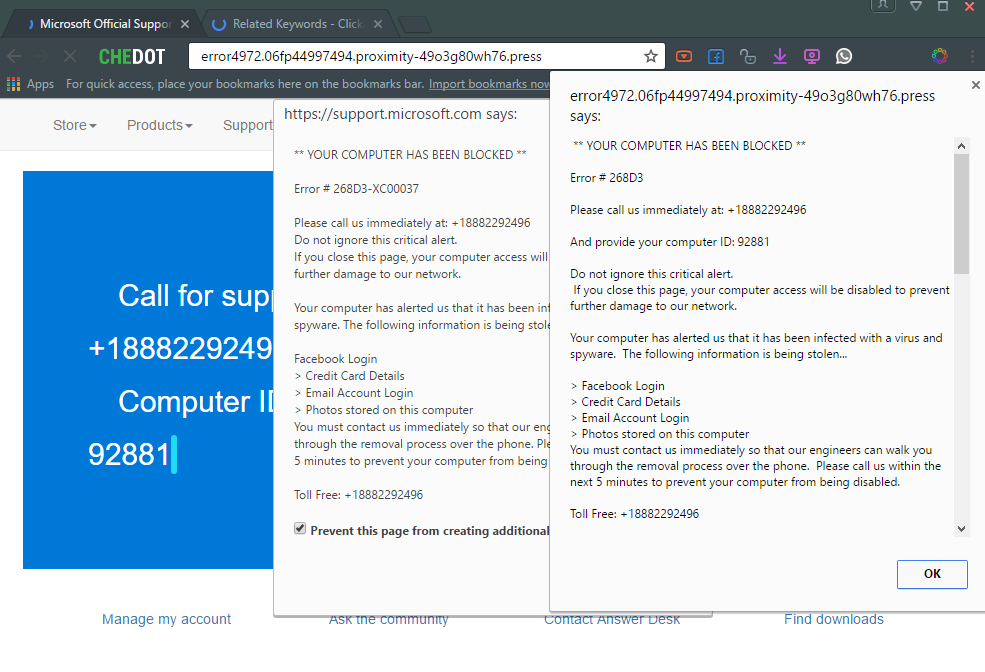
Task: Open the Store dropdown menu
Action: [74, 124]
